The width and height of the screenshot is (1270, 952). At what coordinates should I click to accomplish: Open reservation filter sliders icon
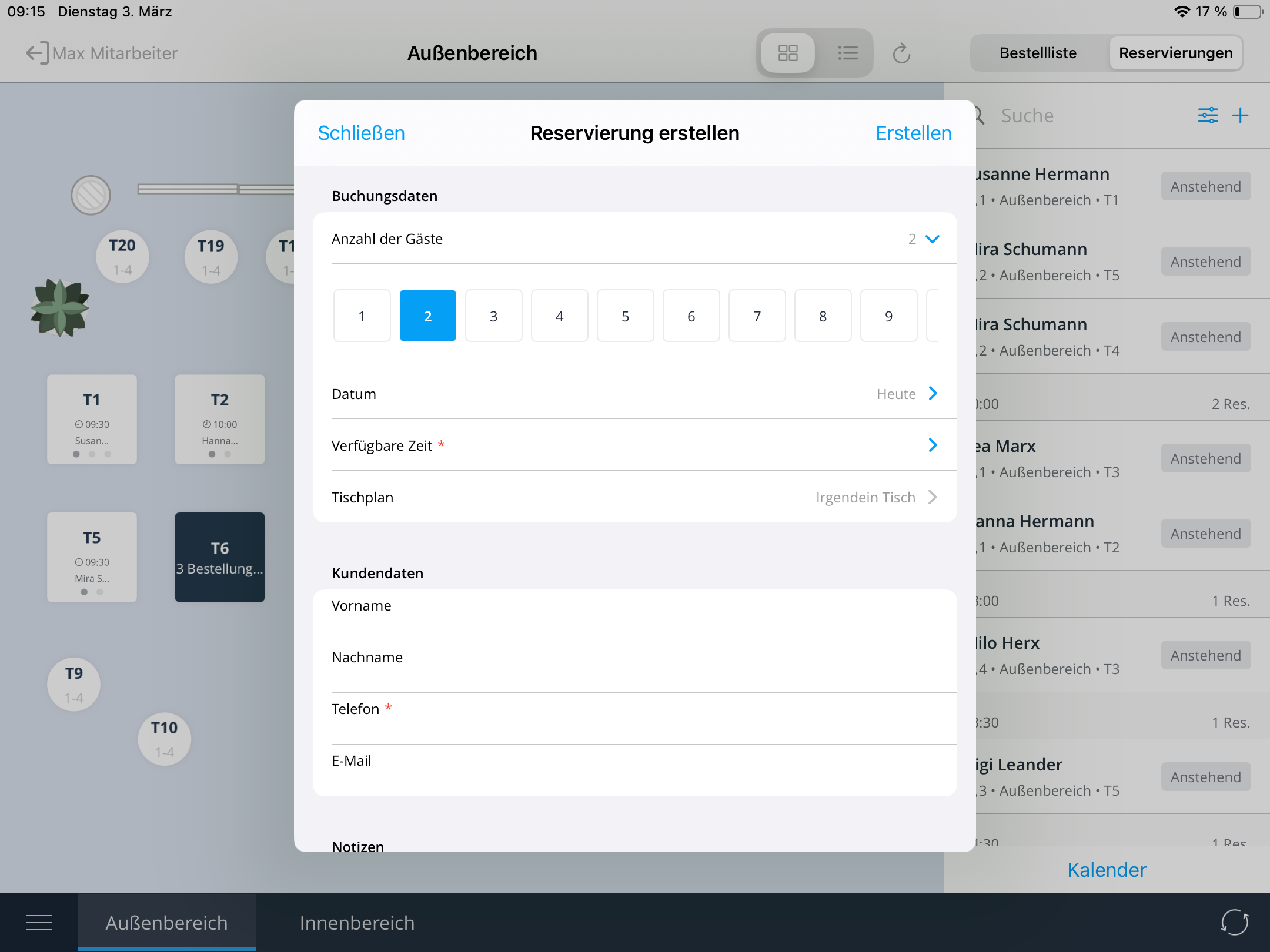pyautogui.click(x=1208, y=115)
